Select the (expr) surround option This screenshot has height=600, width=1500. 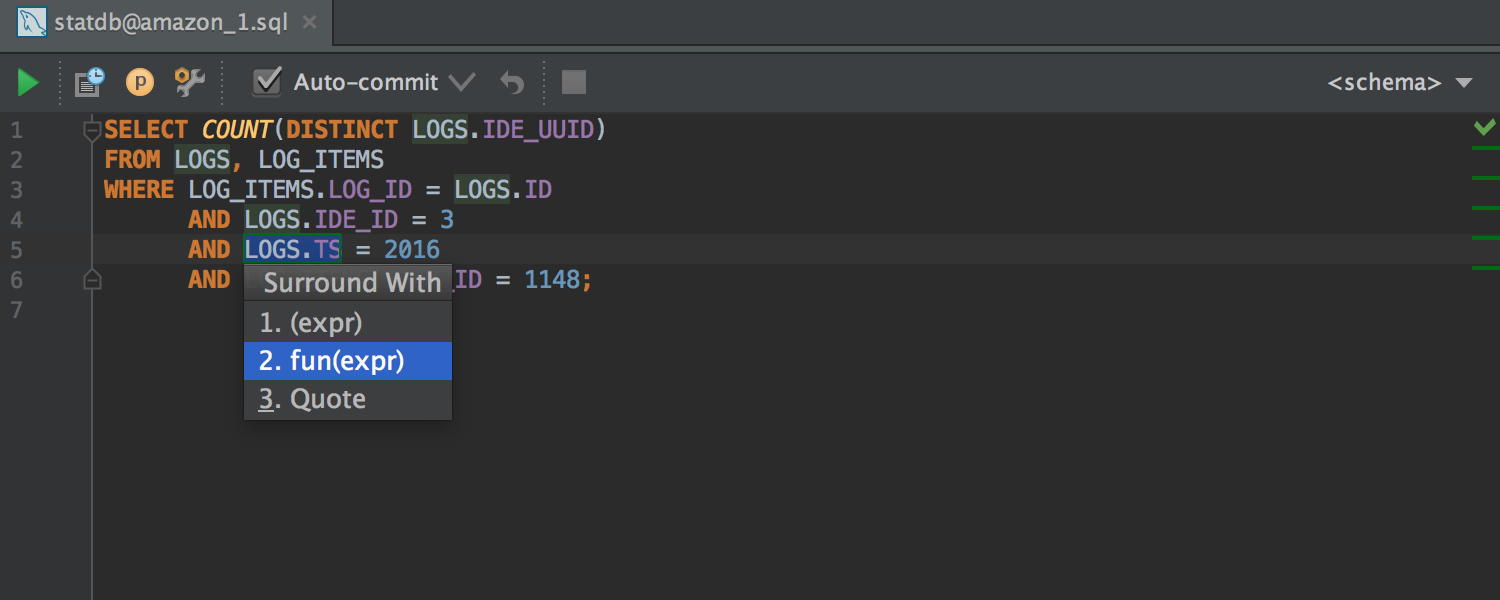(x=348, y=322)
